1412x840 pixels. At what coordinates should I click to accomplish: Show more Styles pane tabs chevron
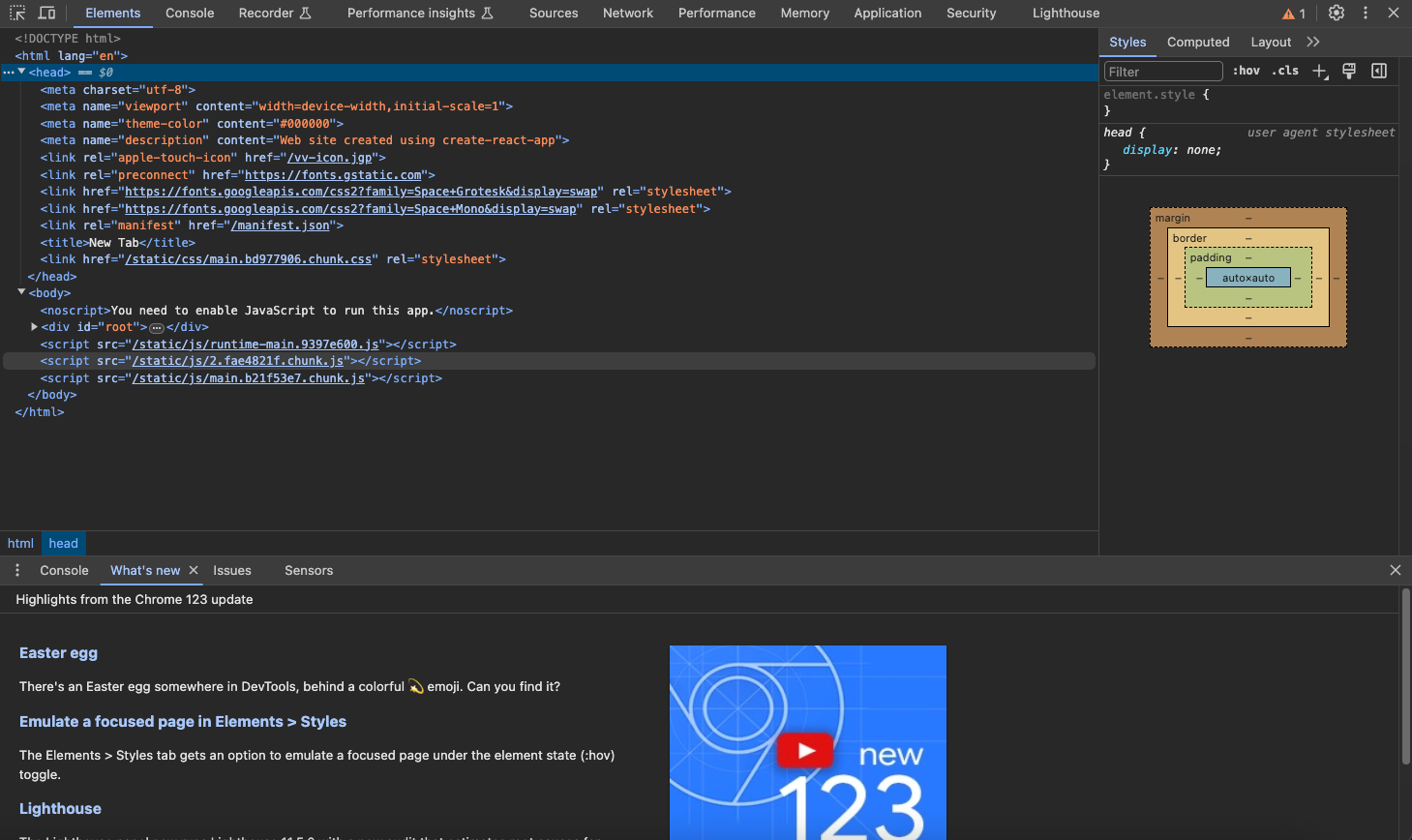point(1313,42)
